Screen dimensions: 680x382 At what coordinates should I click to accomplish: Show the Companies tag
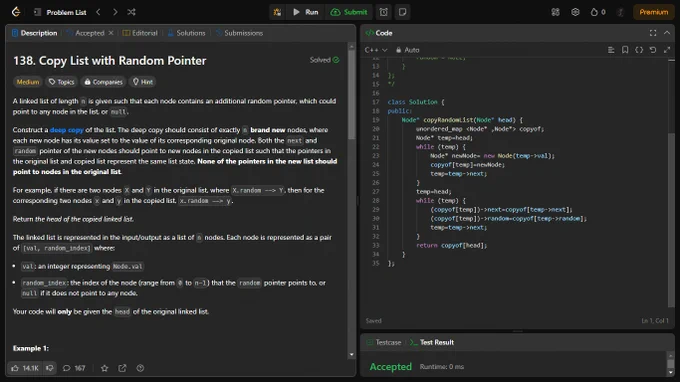[103, 82]
